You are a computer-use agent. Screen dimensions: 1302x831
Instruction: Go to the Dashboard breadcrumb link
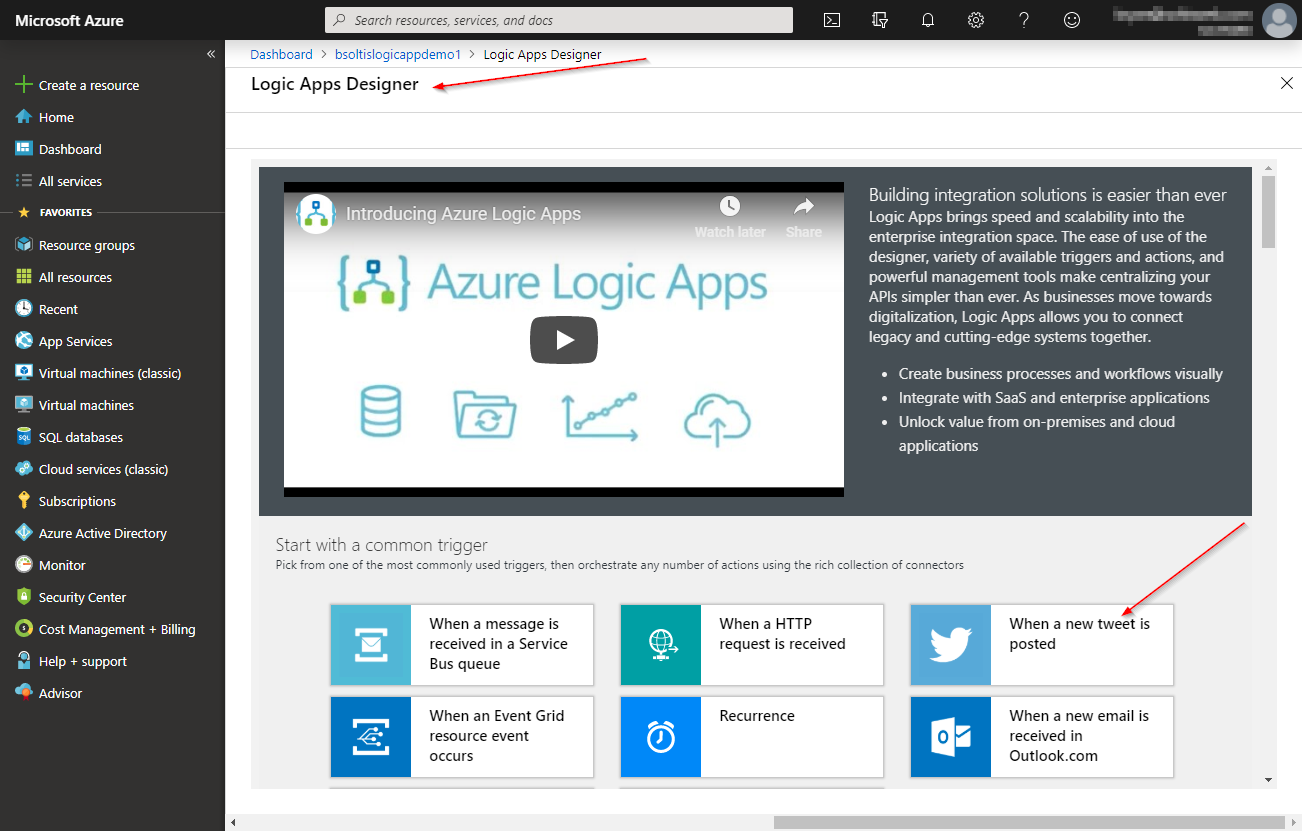(281, 55)
